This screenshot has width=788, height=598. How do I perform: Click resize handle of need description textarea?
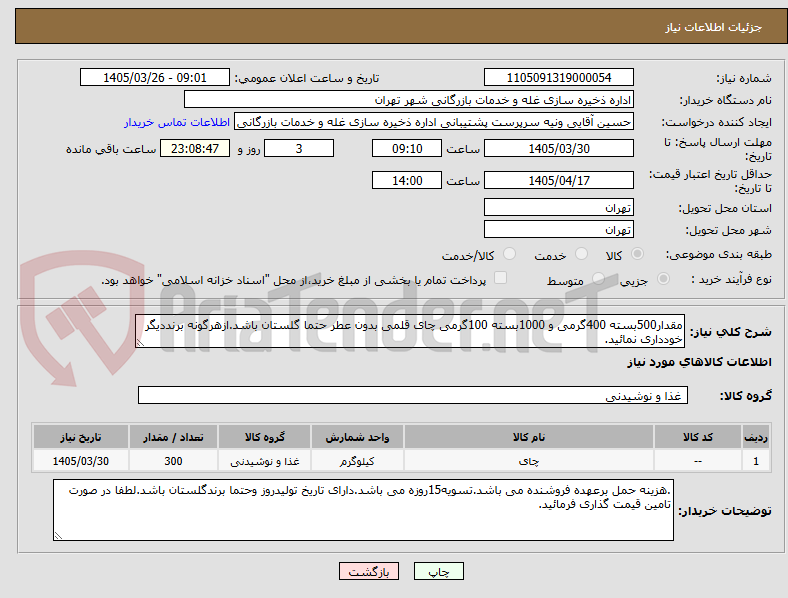click(x=140, y=342)
